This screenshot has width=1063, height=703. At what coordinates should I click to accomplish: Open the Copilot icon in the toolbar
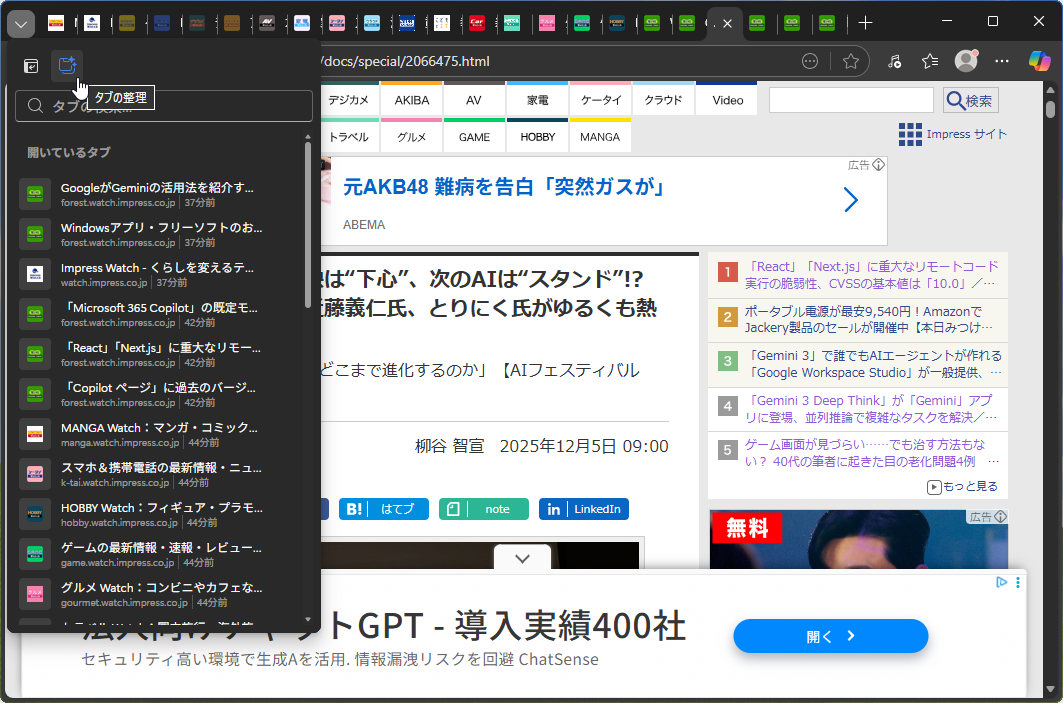(x=1040, y=60)
